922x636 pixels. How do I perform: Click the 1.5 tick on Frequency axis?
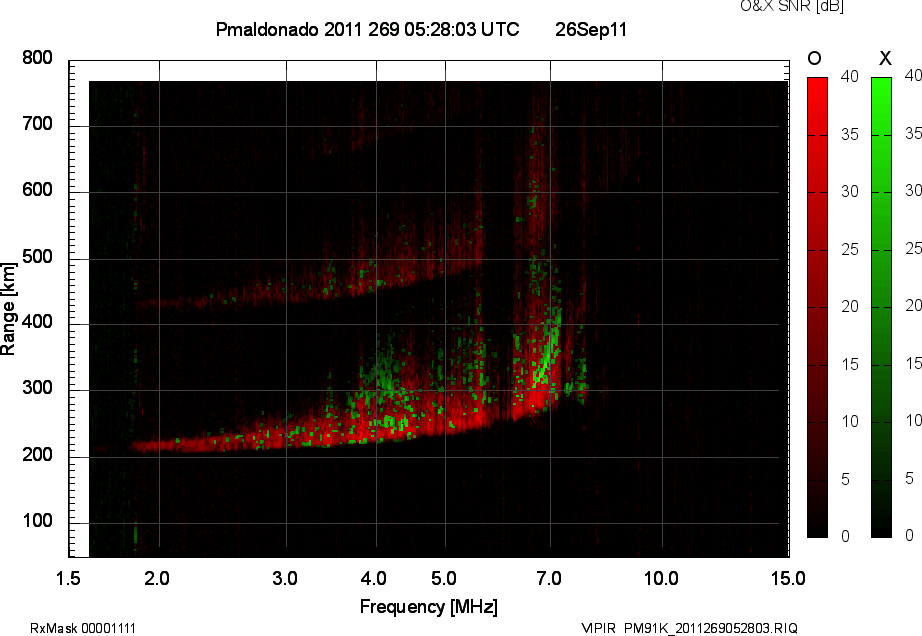tap(68, 579)
